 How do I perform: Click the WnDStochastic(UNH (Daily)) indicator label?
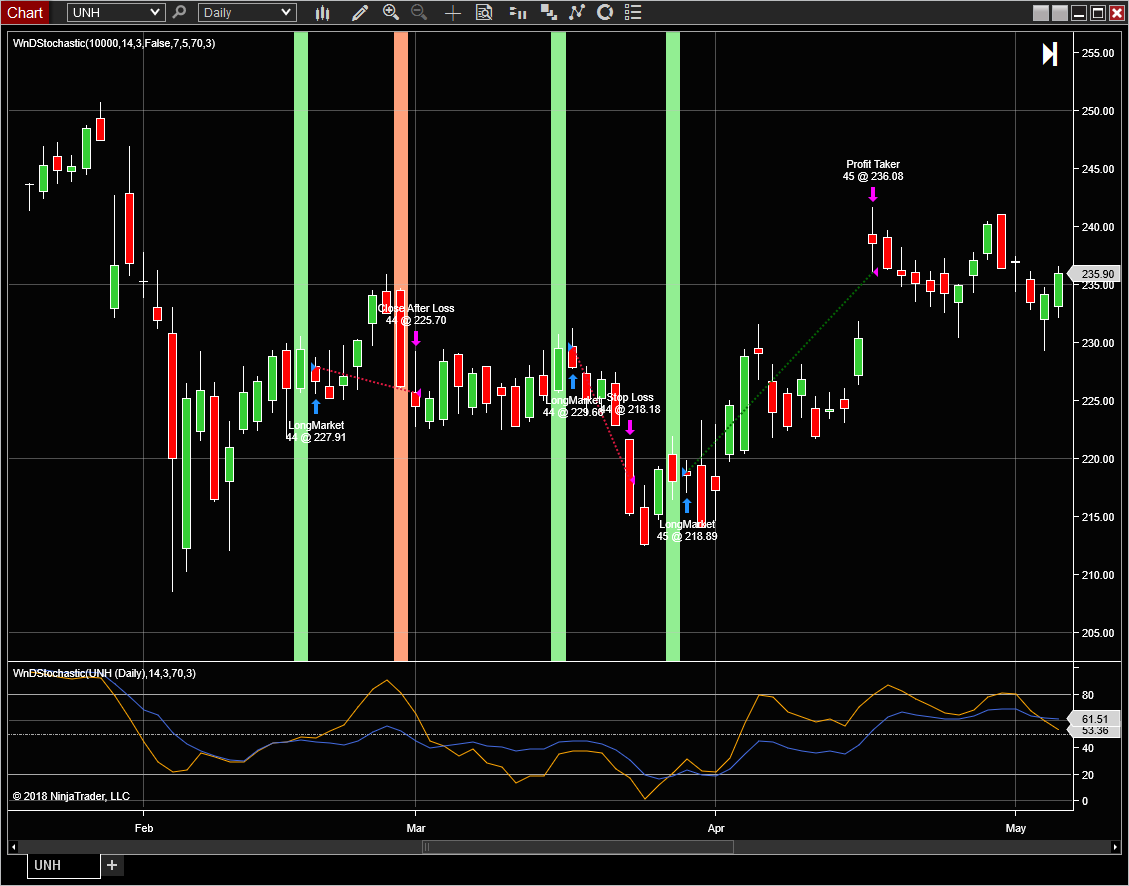(x=104, y=674)
